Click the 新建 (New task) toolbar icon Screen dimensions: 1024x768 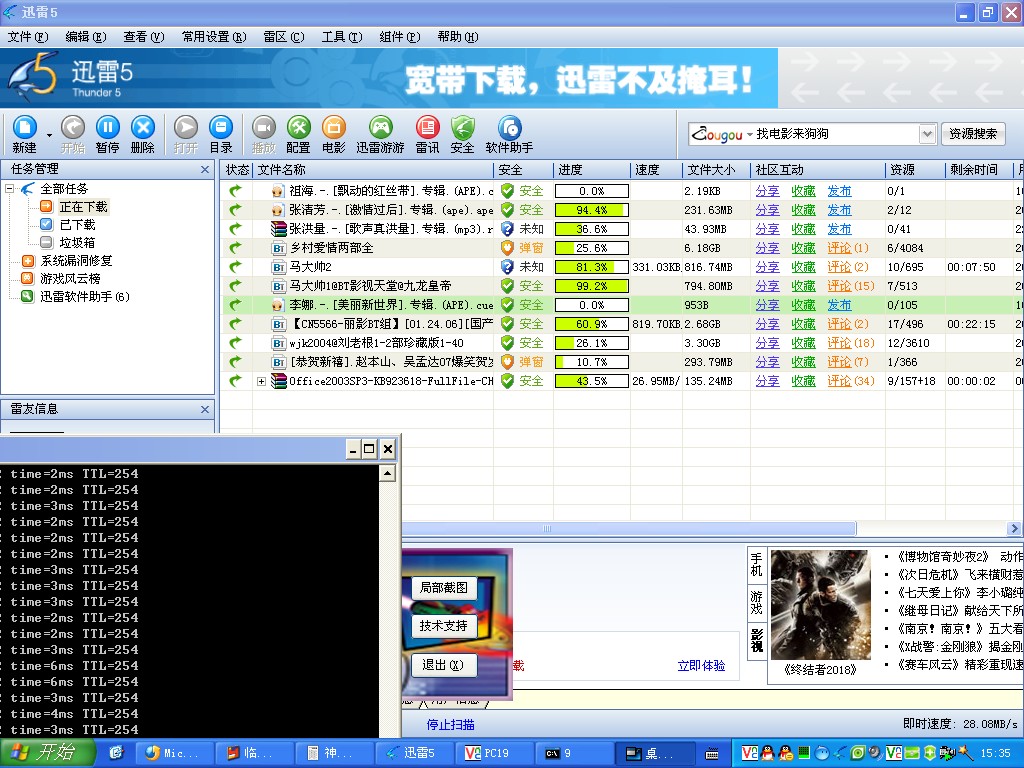[x=24, y=128]
